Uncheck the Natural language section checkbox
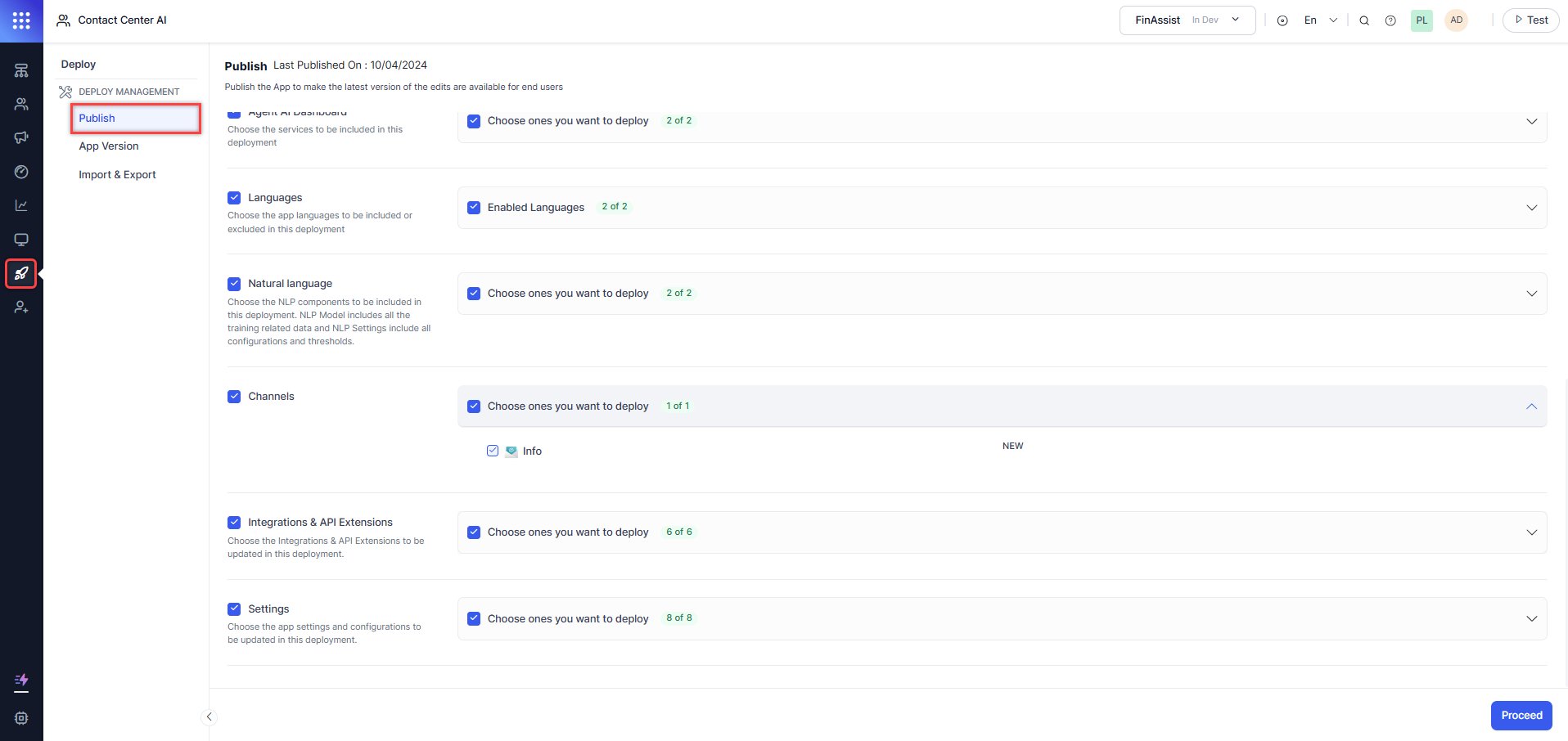The height and width of the screenshot is (741, 1568). [x=234, y=284]
